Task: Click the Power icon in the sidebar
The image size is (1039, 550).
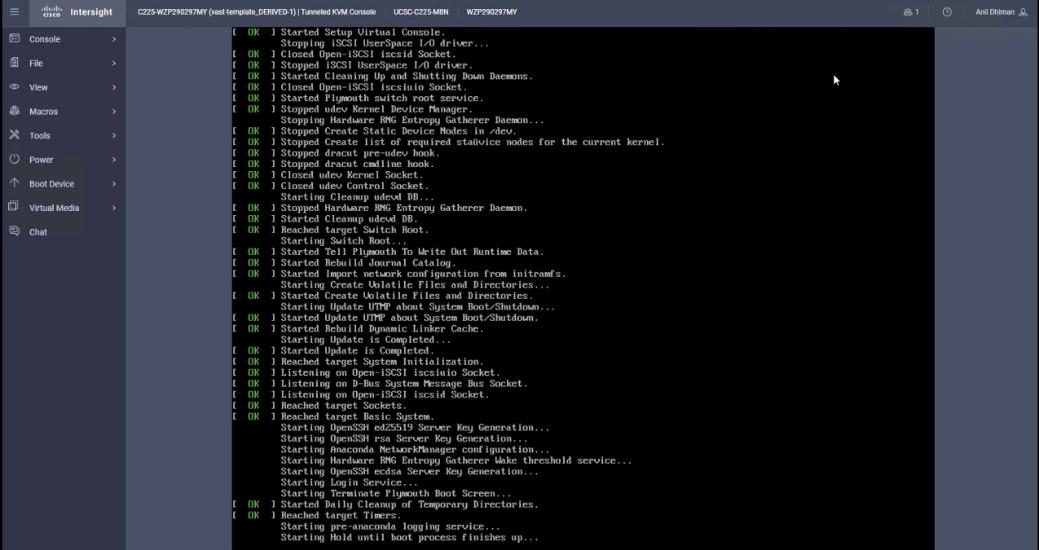Action: (x=14, y=159)
